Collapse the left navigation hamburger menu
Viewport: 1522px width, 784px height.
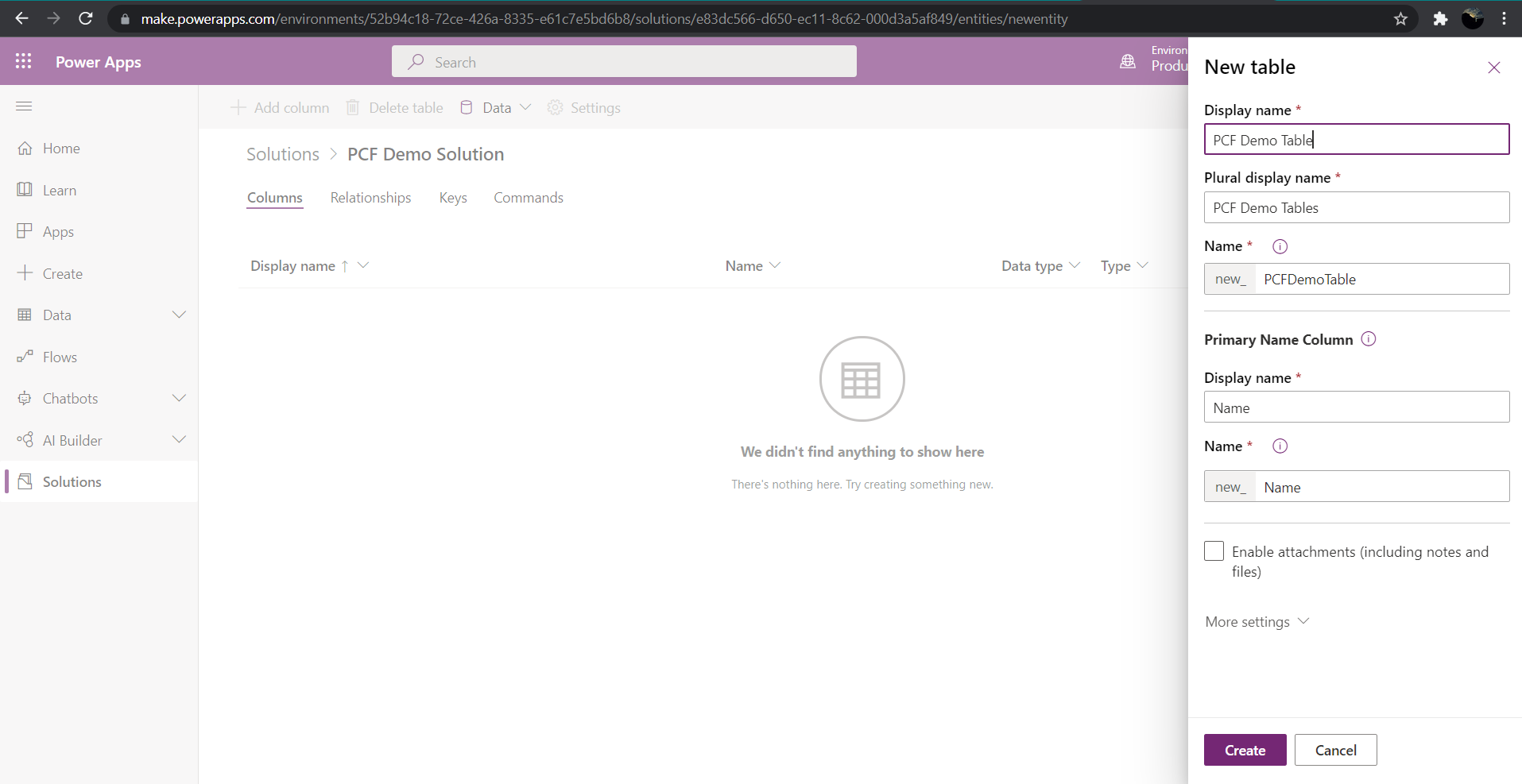pos(24,106)
